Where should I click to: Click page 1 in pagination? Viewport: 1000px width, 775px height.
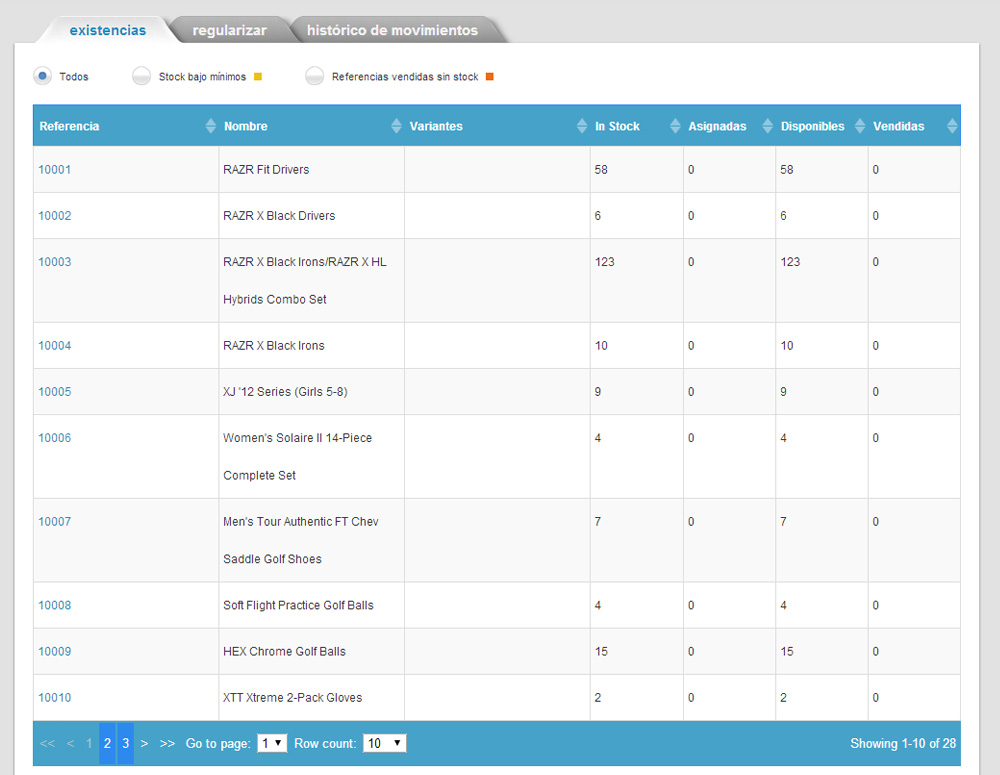(89, 743)
